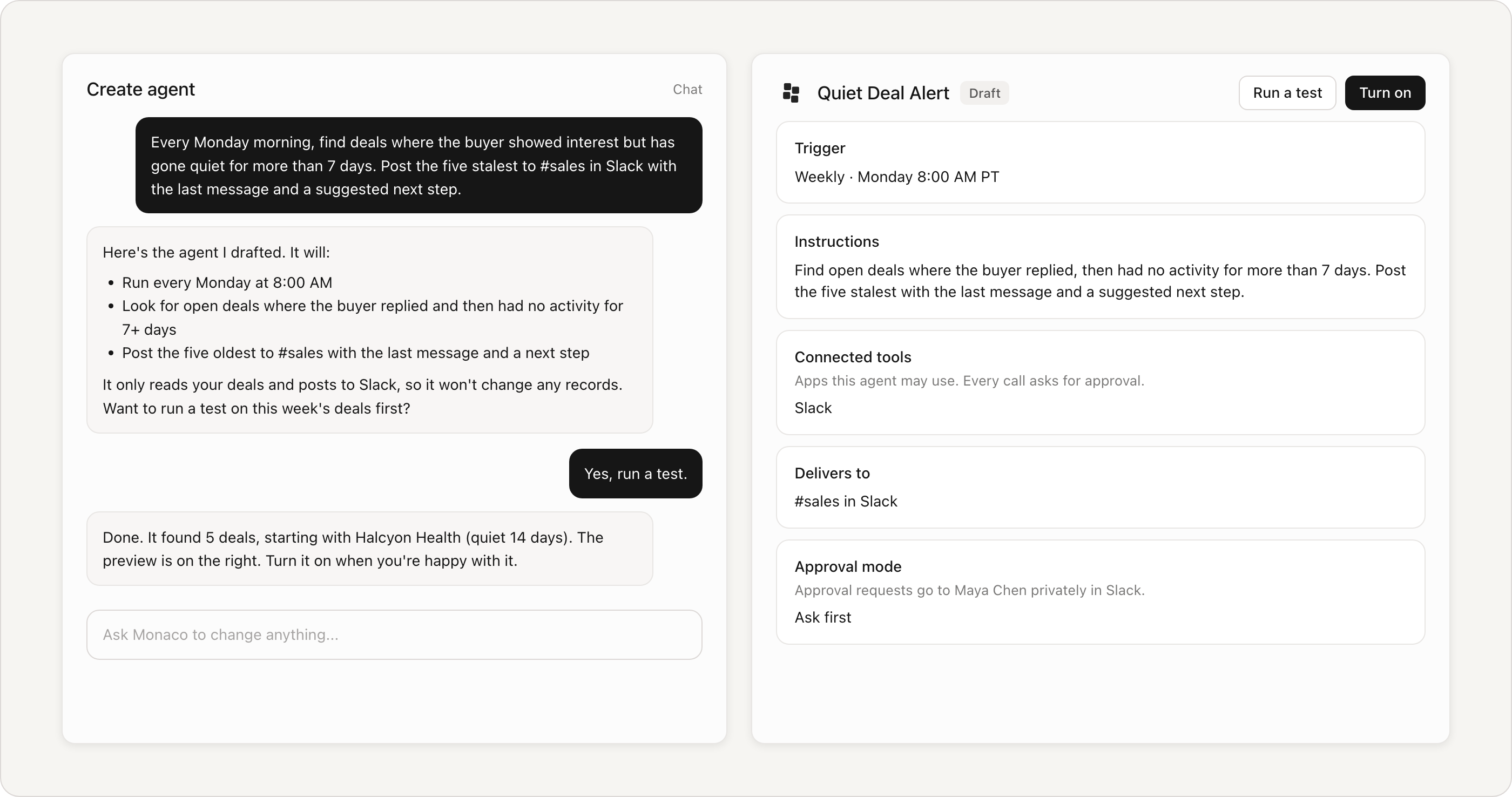Click the "Post the five oldest to #sales" bullet
This screenshot has width=1512, height=797.
(356, 353)
